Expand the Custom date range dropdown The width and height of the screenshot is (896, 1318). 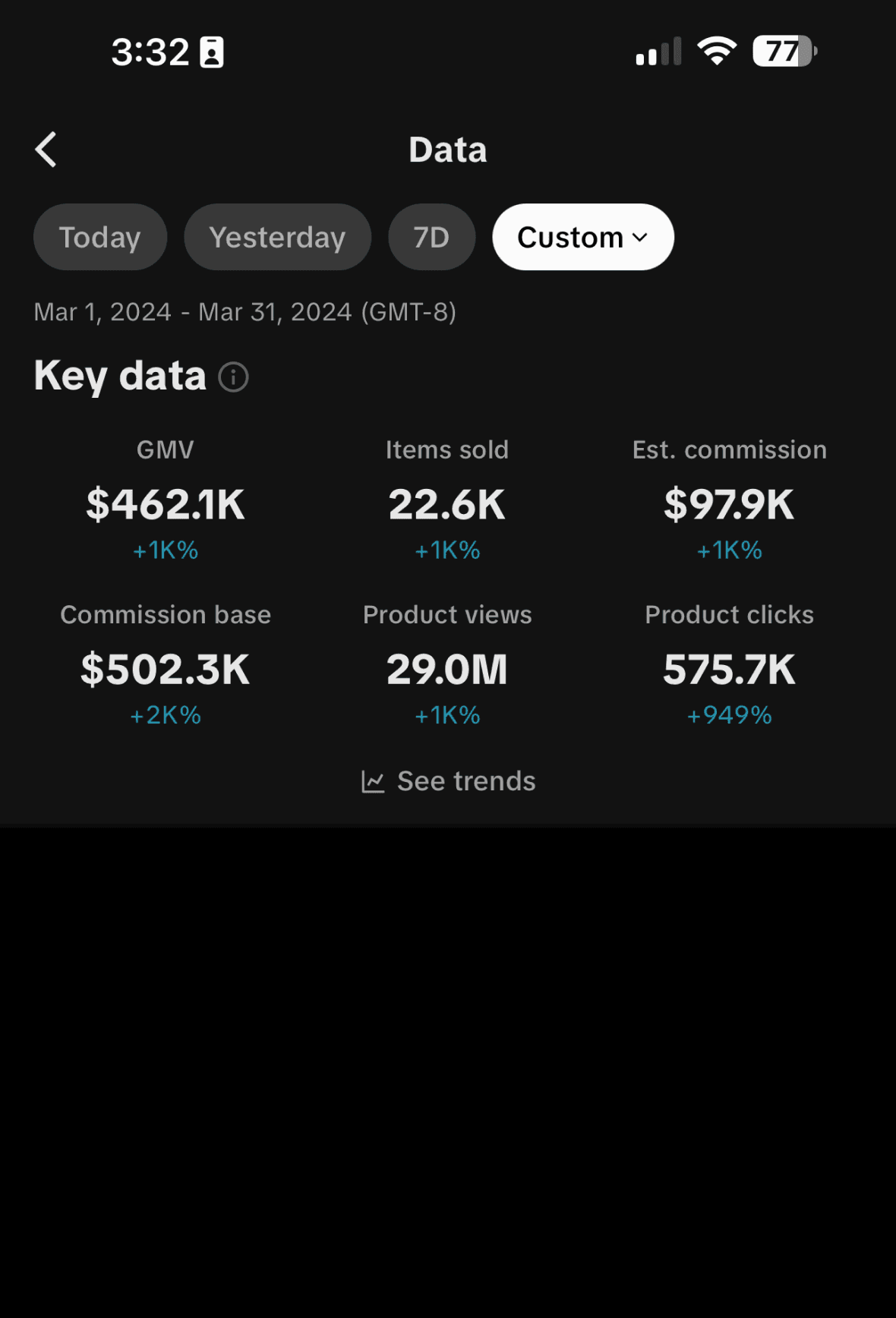click(x=583, y=237)
